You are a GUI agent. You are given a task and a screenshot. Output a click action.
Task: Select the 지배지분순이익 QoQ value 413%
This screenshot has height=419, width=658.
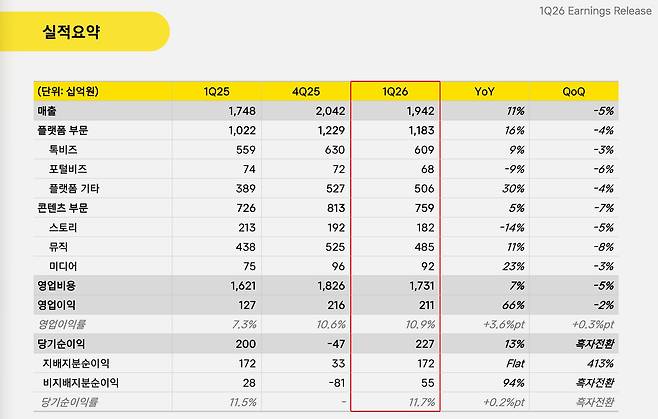point(601,363)
